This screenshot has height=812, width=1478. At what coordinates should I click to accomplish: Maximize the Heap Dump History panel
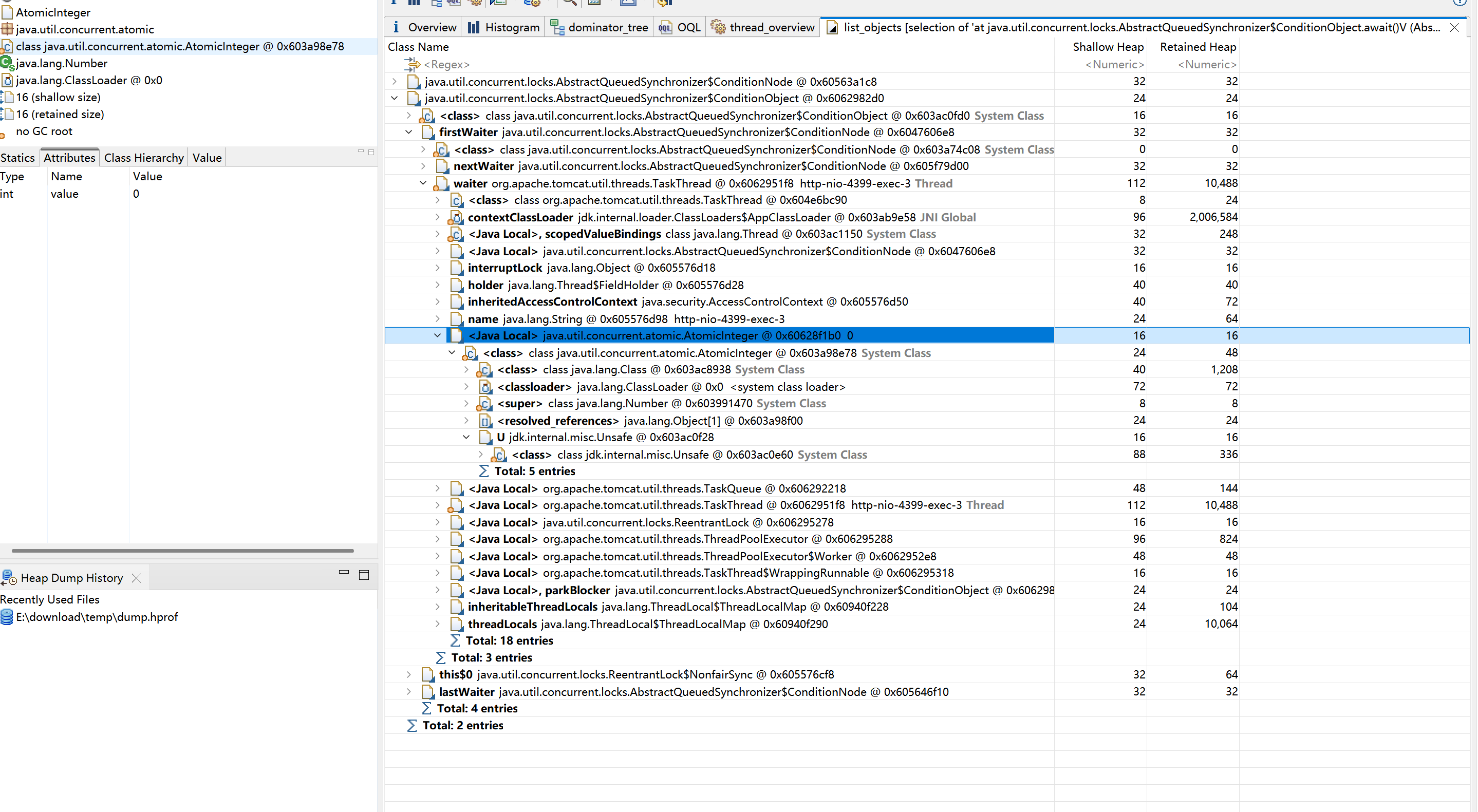364,575
